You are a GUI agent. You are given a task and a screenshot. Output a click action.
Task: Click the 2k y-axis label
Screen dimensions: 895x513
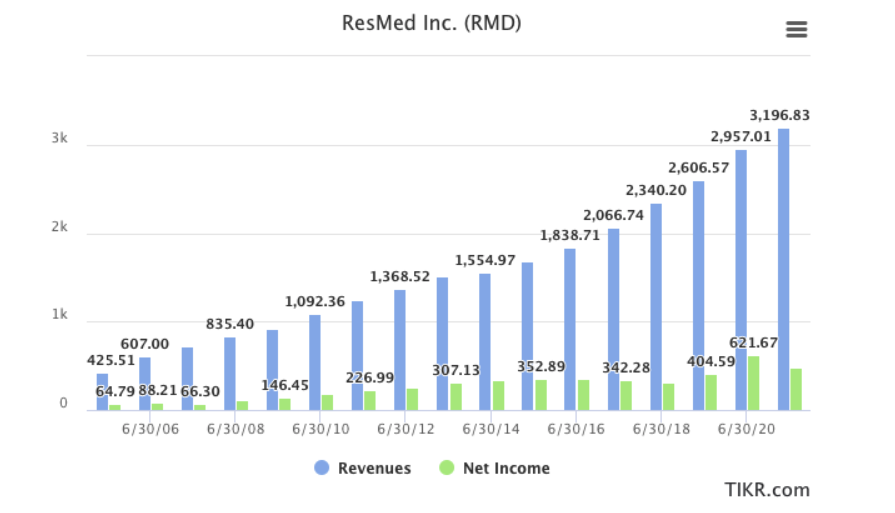59,227
